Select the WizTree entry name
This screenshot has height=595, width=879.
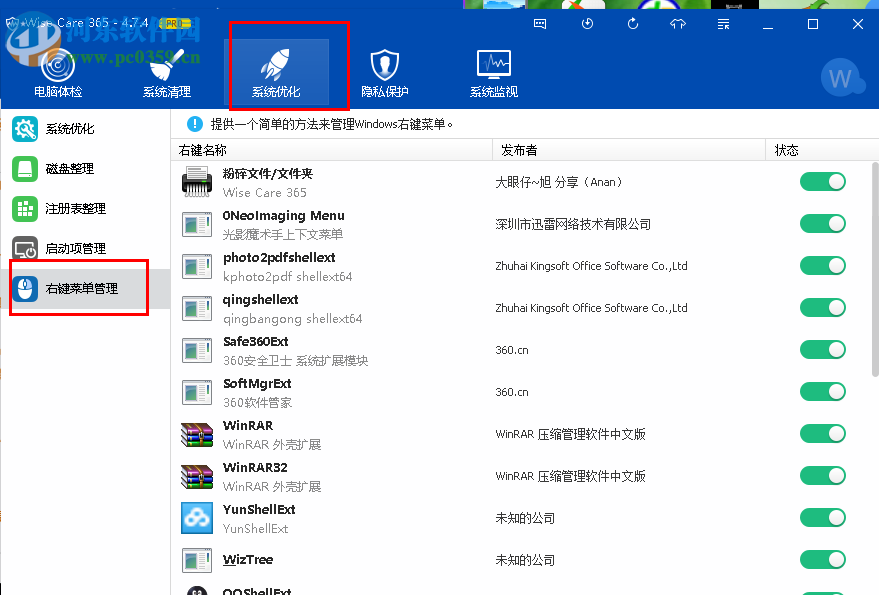[248, 560]
